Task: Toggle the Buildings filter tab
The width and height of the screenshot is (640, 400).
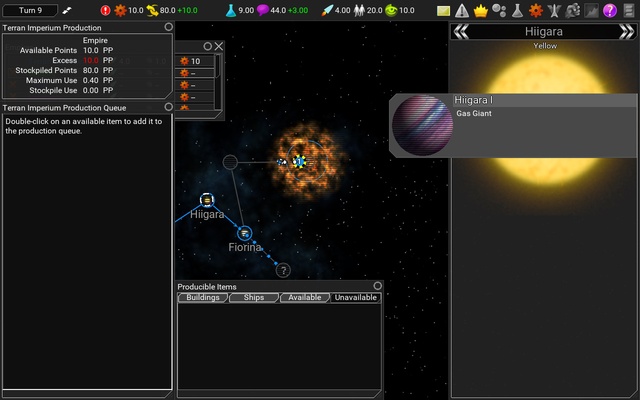Action: [203, 298]
